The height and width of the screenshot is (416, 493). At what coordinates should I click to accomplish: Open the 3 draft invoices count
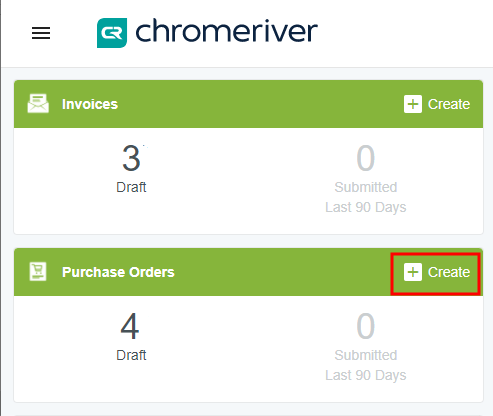(x=131, y=158)
